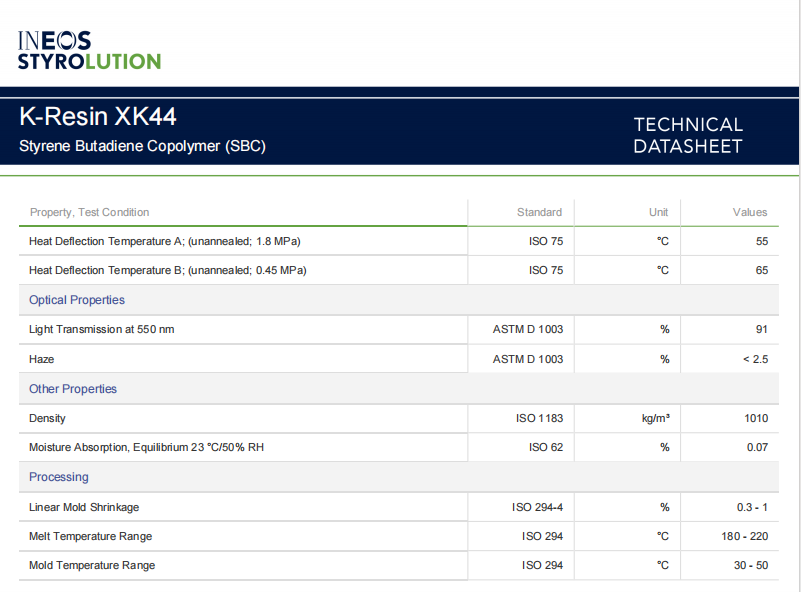The height and width of the screenshot is (592, 801).
Task: Click the Other Properties section heading
Action: tap(73, 389)
